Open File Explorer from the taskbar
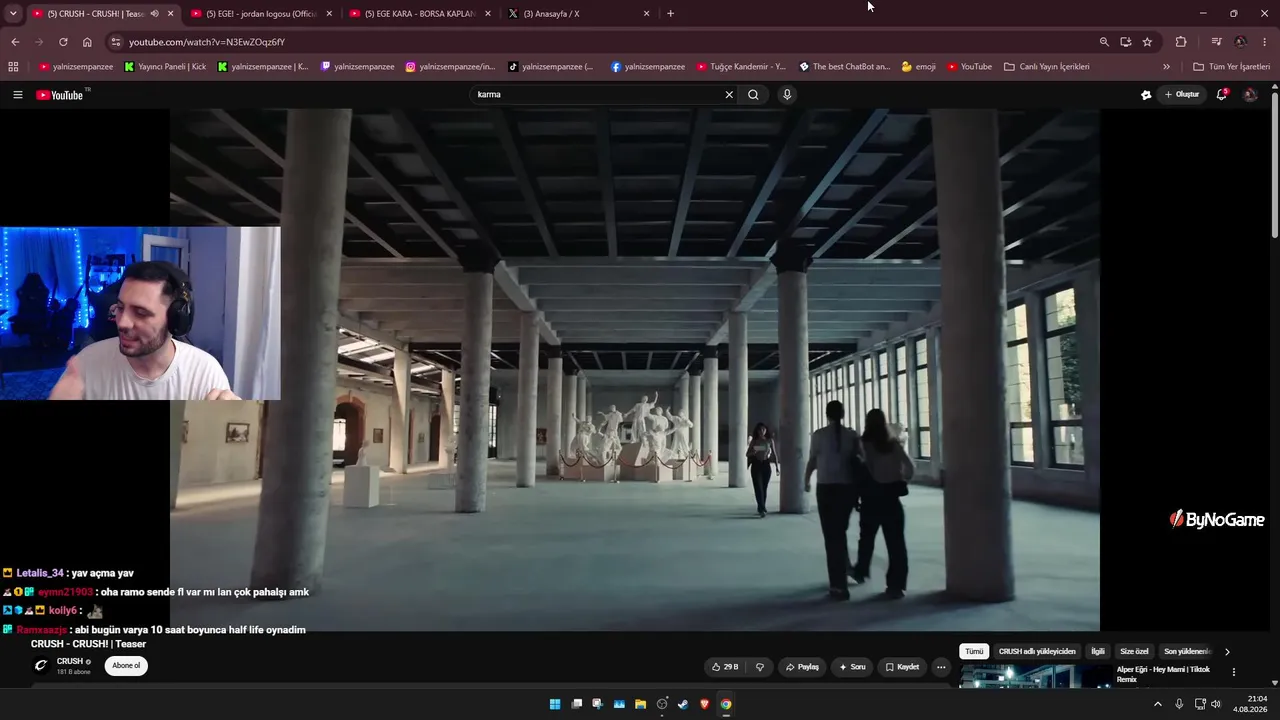 640,704
